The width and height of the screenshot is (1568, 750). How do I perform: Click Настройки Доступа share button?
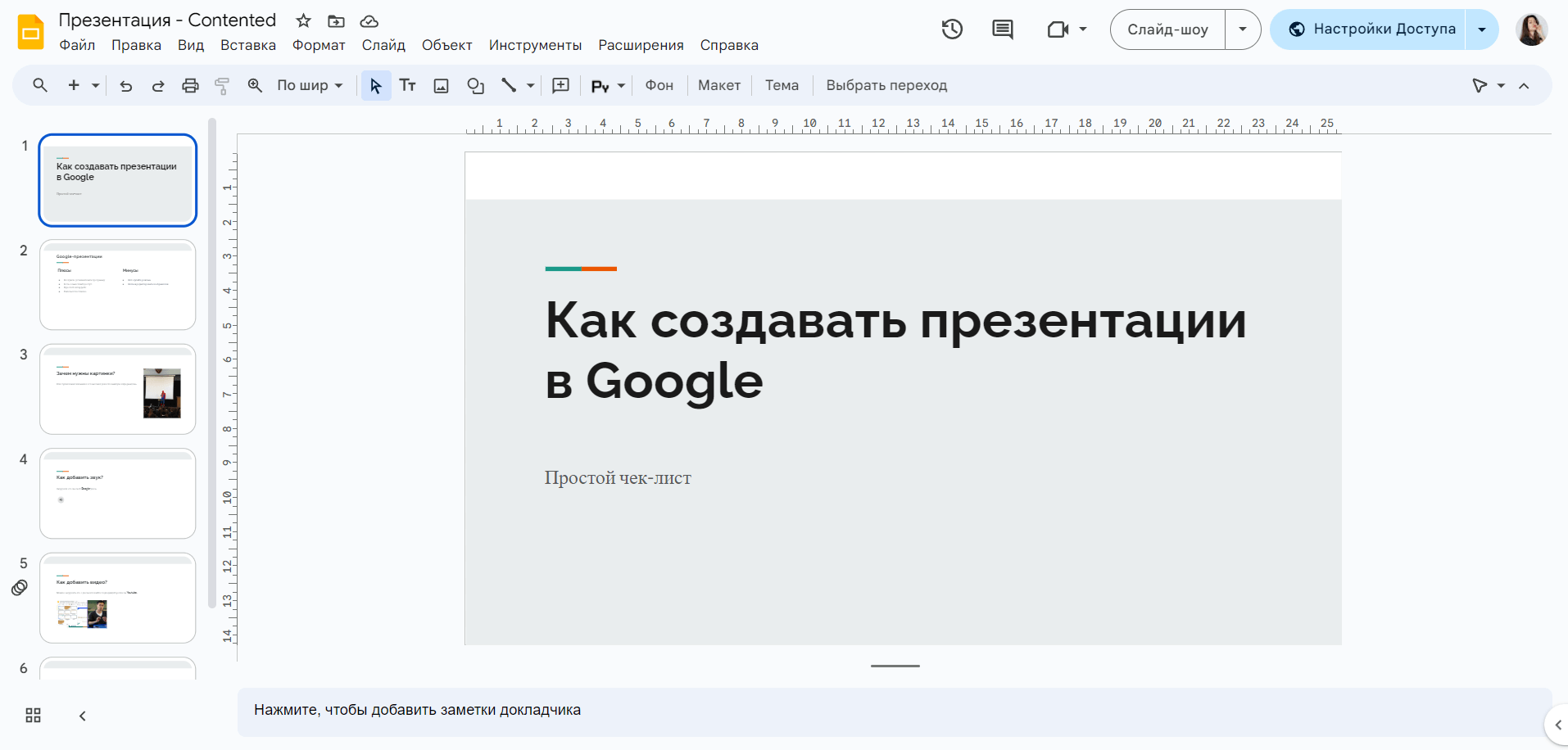click(x=1367, y=29)
